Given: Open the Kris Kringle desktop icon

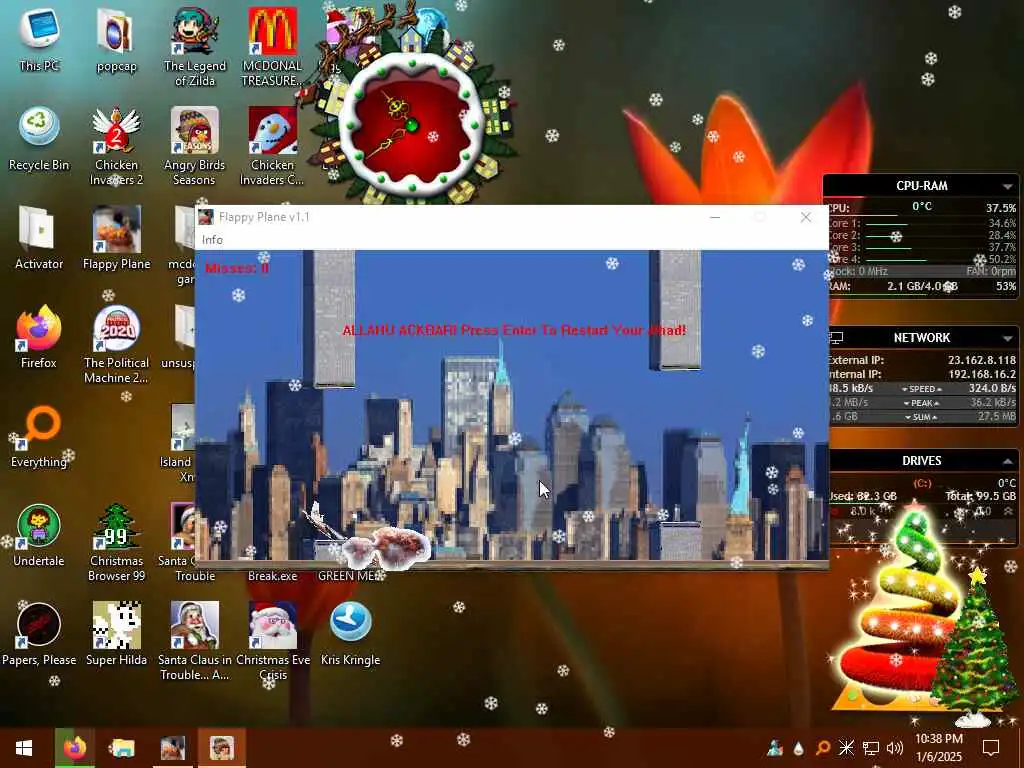Looking at the screenshot, I should 351,635.
